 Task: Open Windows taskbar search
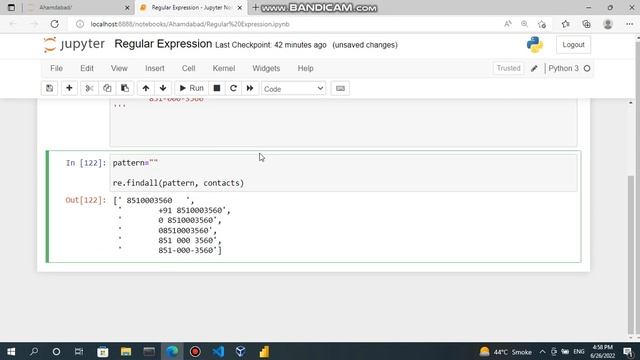pos(34,351)
